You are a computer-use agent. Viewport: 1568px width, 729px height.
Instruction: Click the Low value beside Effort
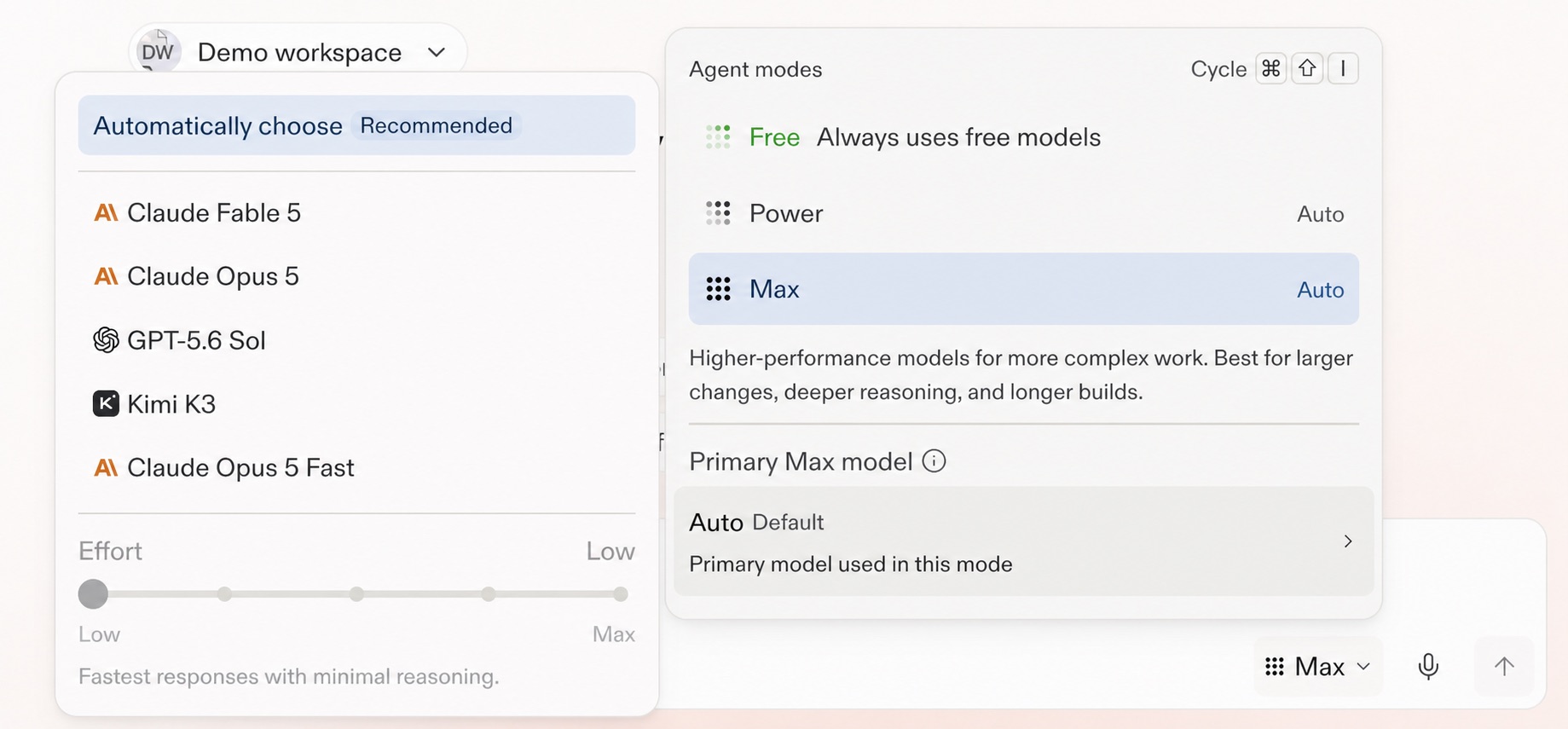tap(610, 551)
